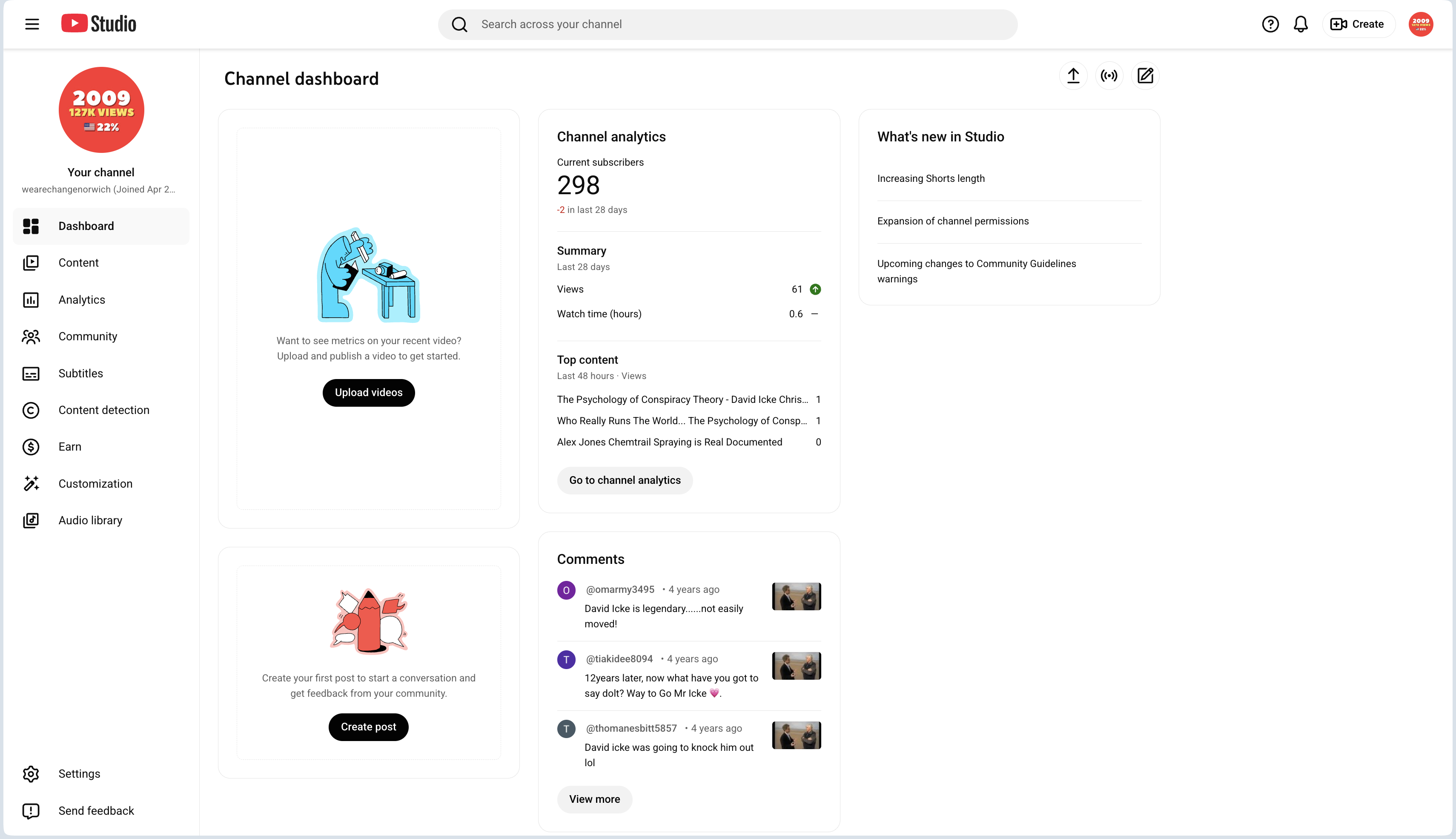The width and height of the screenshot is (1456, 839).
Task: Open Who Really Runs The World video
Action: [682, 421]
